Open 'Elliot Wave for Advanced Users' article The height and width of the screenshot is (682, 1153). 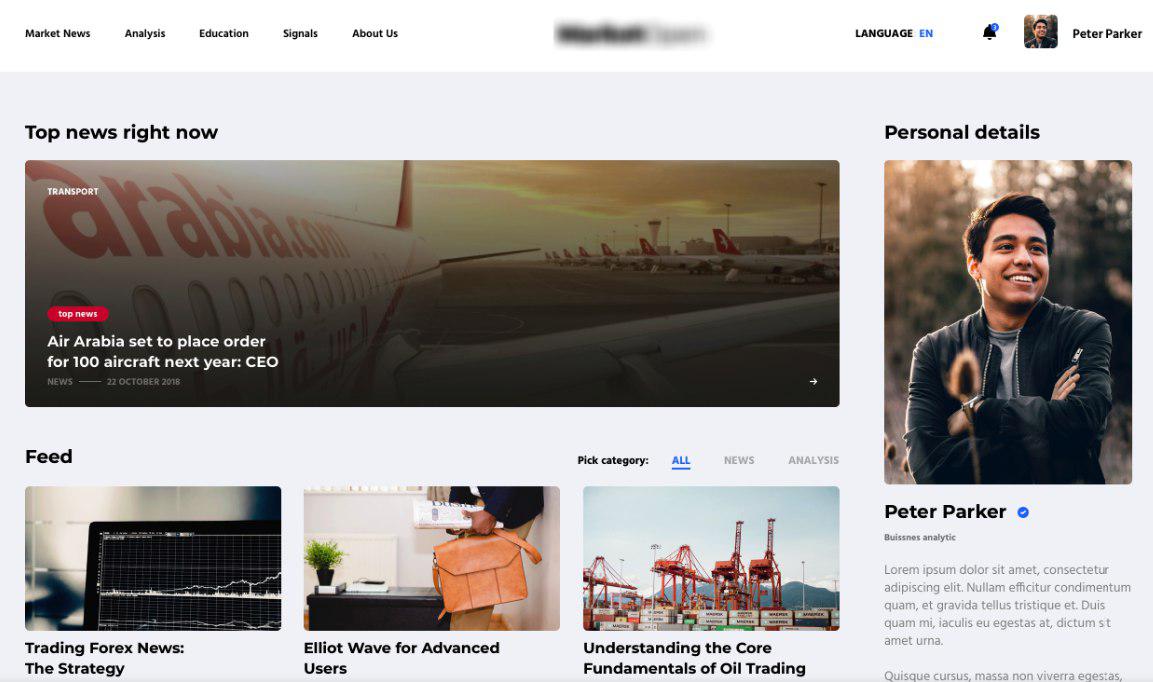click(x=401, y=658)
